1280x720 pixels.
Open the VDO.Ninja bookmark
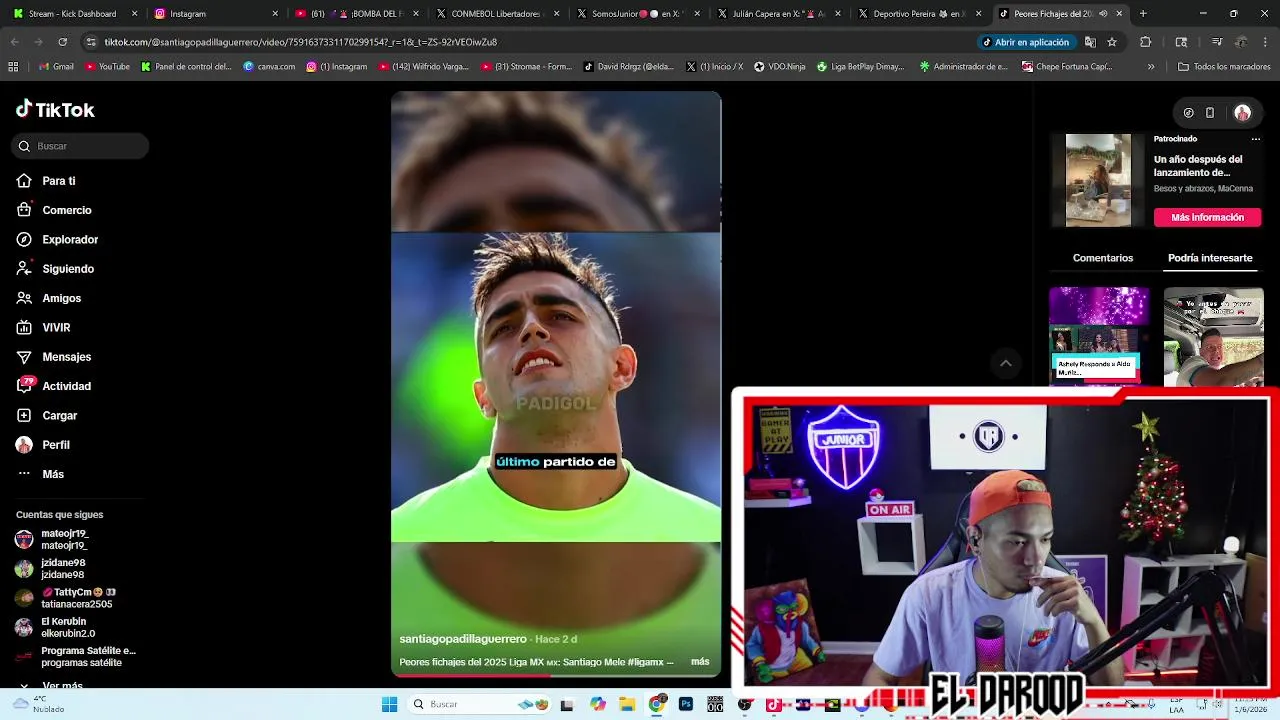click(780, 67)
